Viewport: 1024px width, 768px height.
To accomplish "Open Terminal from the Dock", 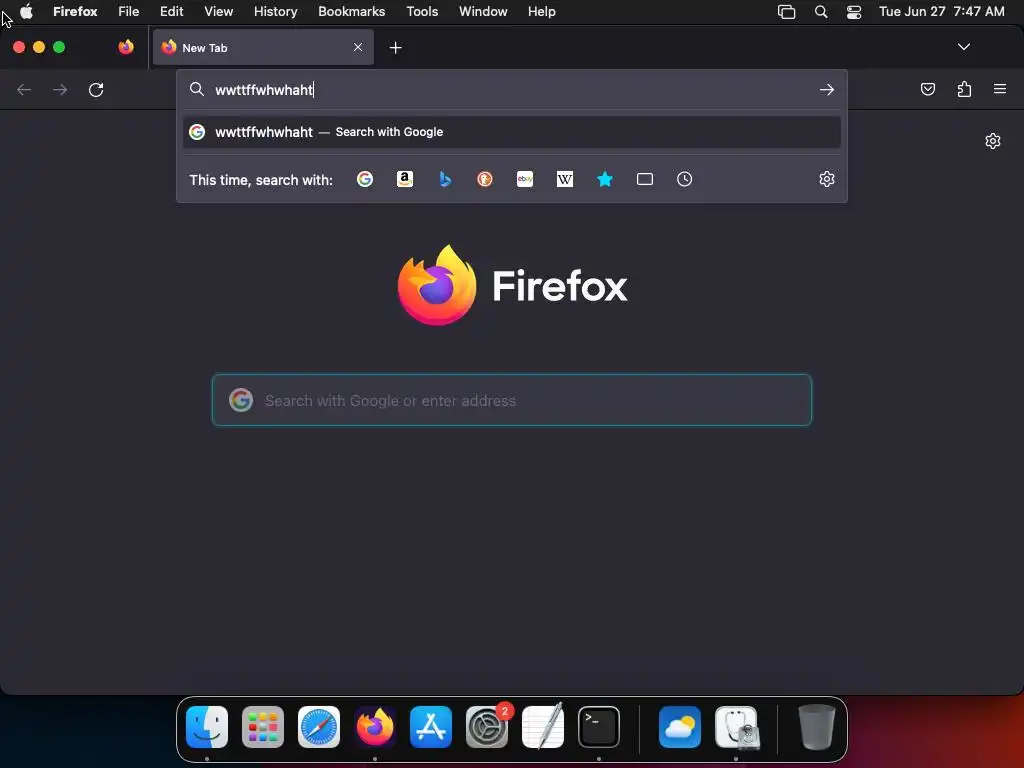I will click(599, 727).
